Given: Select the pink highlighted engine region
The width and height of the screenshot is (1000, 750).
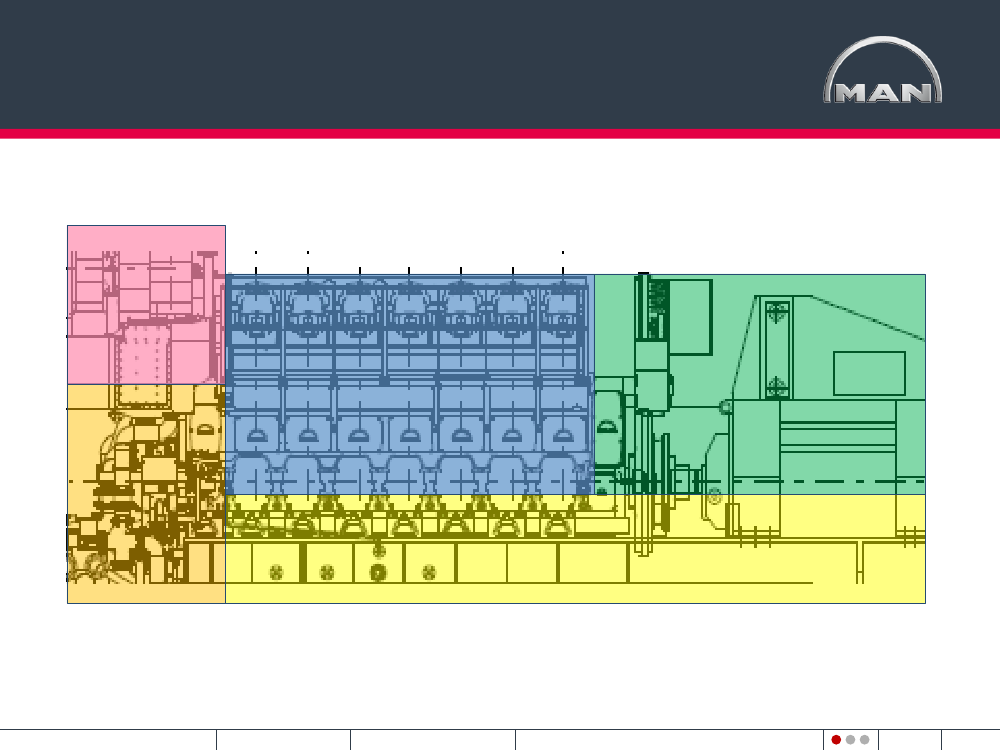Looking at the screenshot, I should 146,305.
